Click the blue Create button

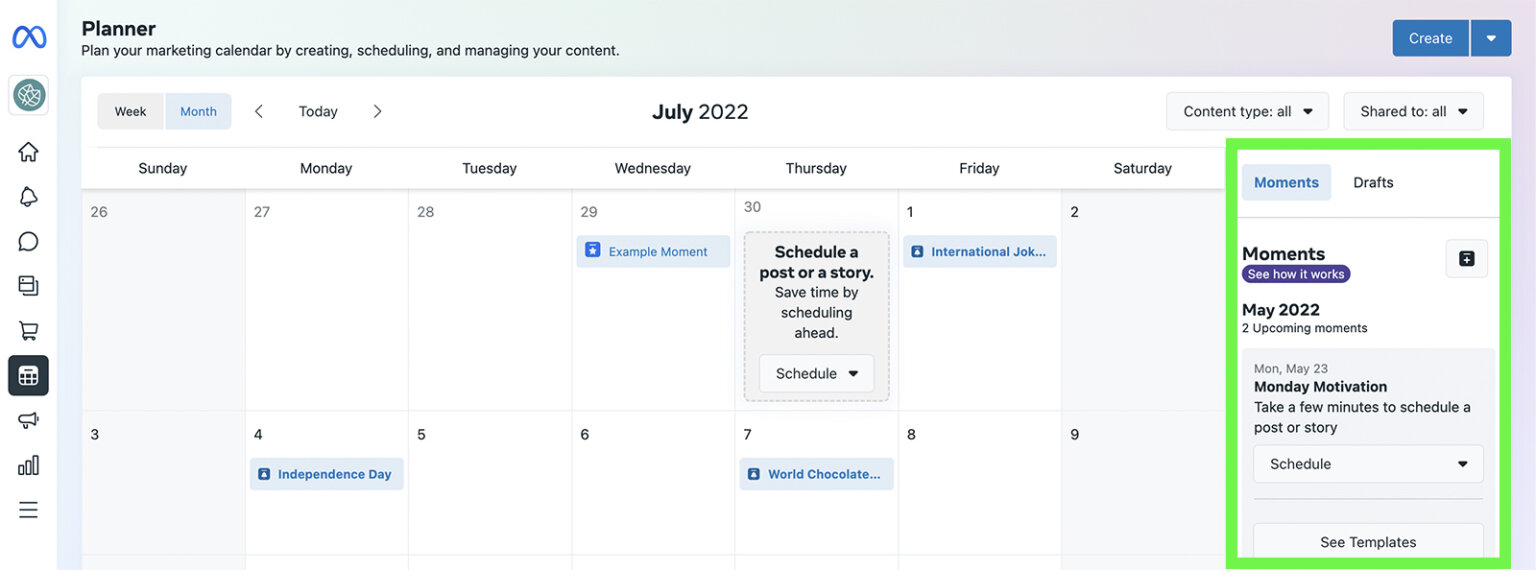click(x=1430, y=38)
